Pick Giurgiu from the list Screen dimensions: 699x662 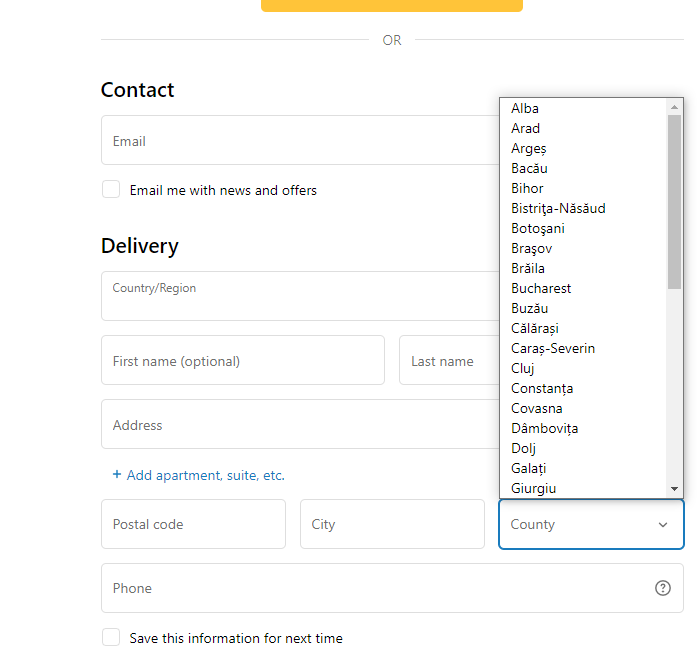[x=583, y=488]
